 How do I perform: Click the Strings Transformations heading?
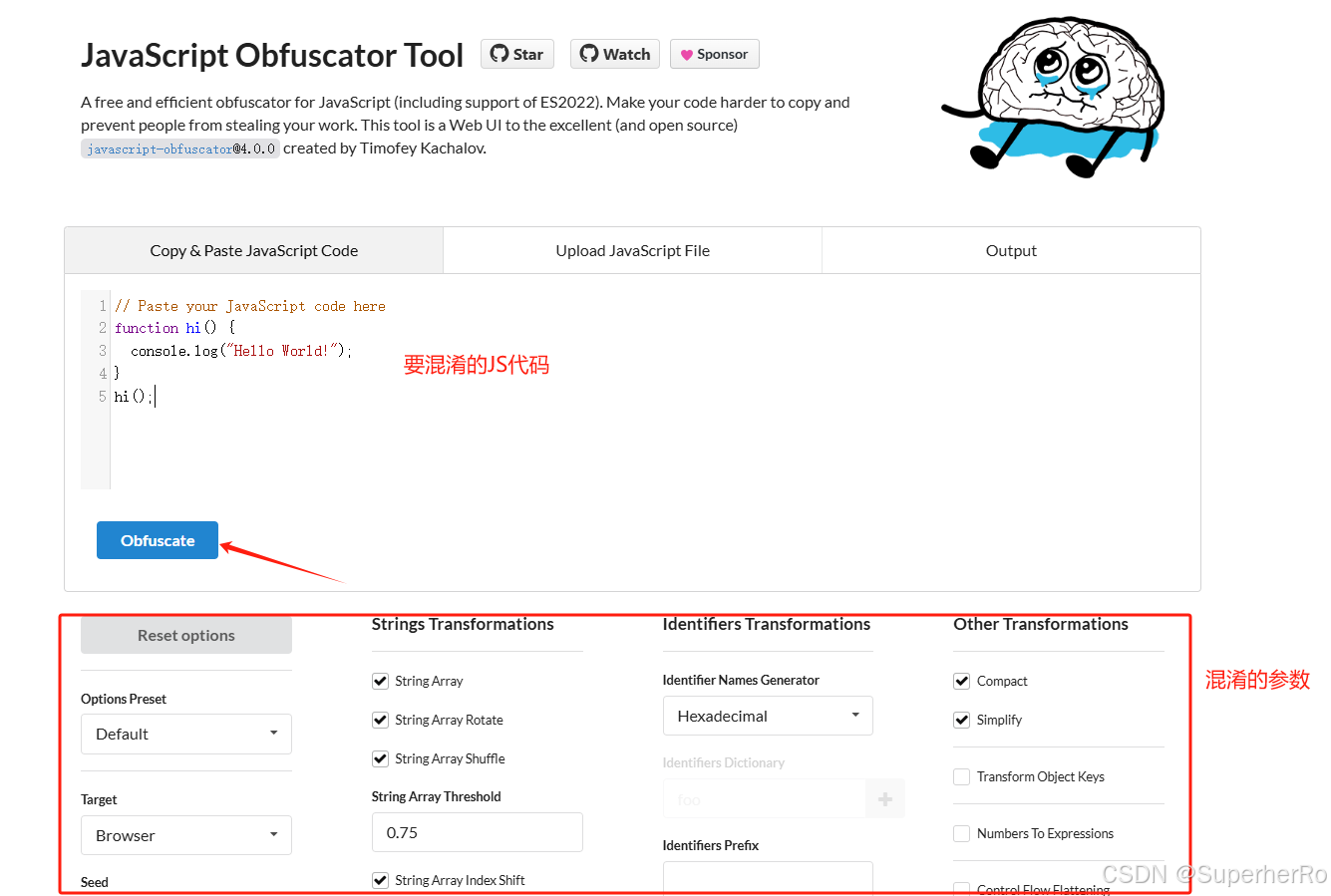click(463, 624)
